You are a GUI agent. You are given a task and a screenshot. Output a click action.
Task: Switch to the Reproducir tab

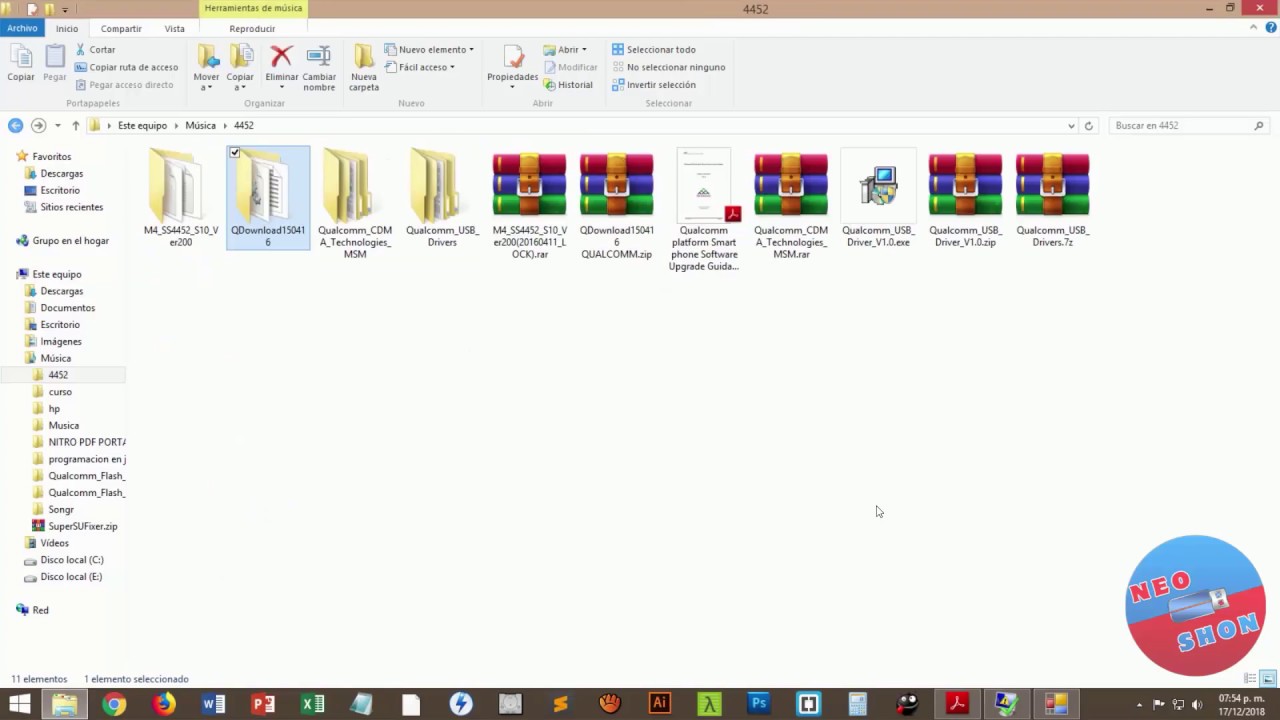(252, 28)
